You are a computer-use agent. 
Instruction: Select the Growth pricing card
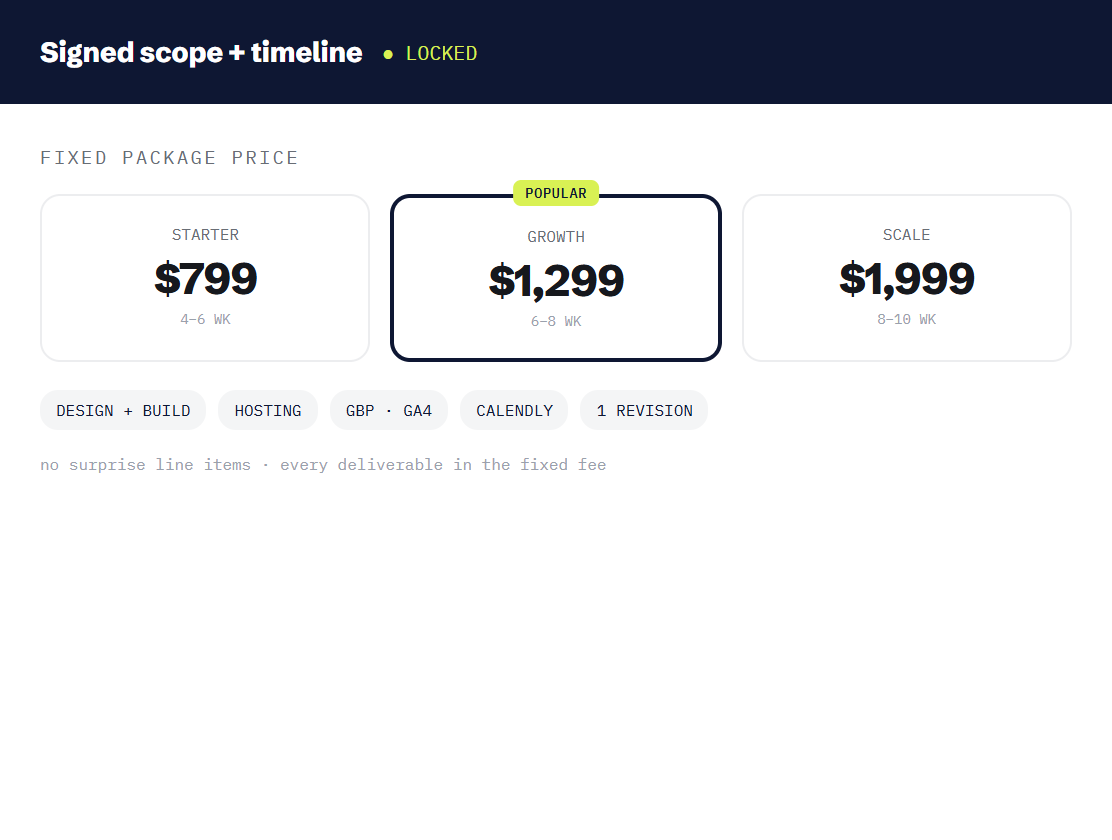(x=556, y=278)
